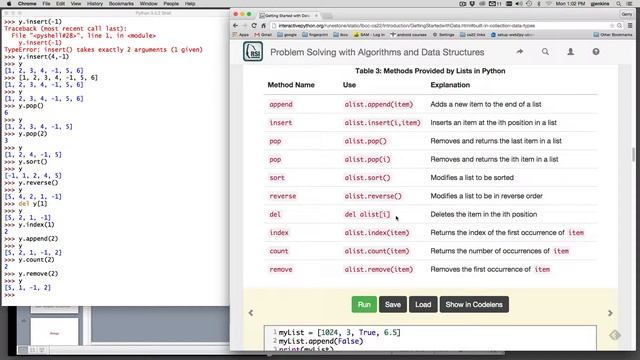The width and height of the screenshot is (640, 360).
Task: Open the View menu
Action: pos(76,4)
